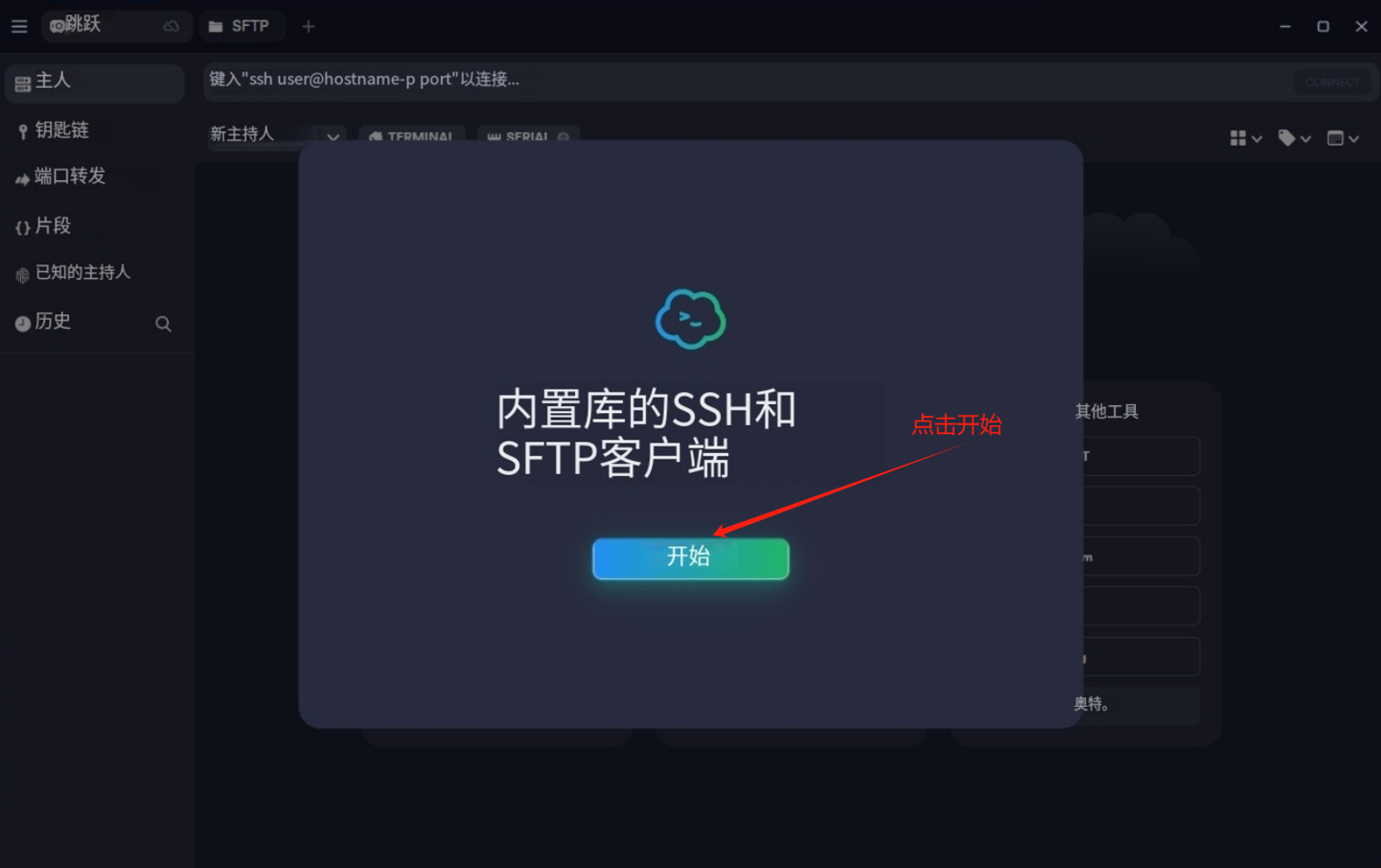This screenshot has height=868, width=1381.
Task: Click the search icon next to 历史
Action: click(163, 324)
